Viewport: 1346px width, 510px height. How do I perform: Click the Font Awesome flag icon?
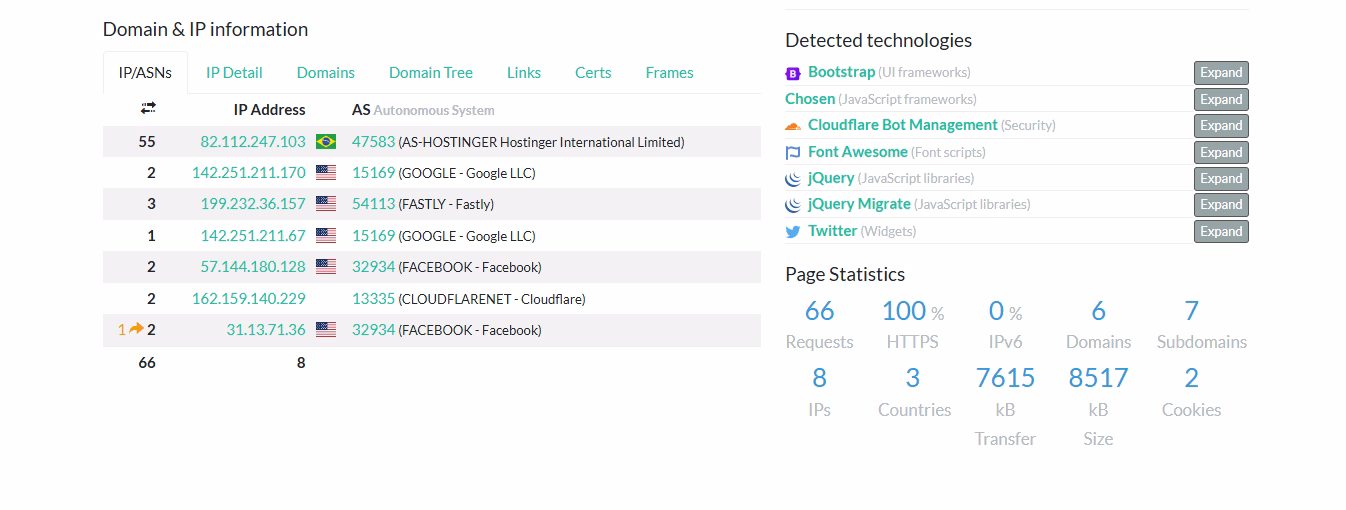pos(793,153)
